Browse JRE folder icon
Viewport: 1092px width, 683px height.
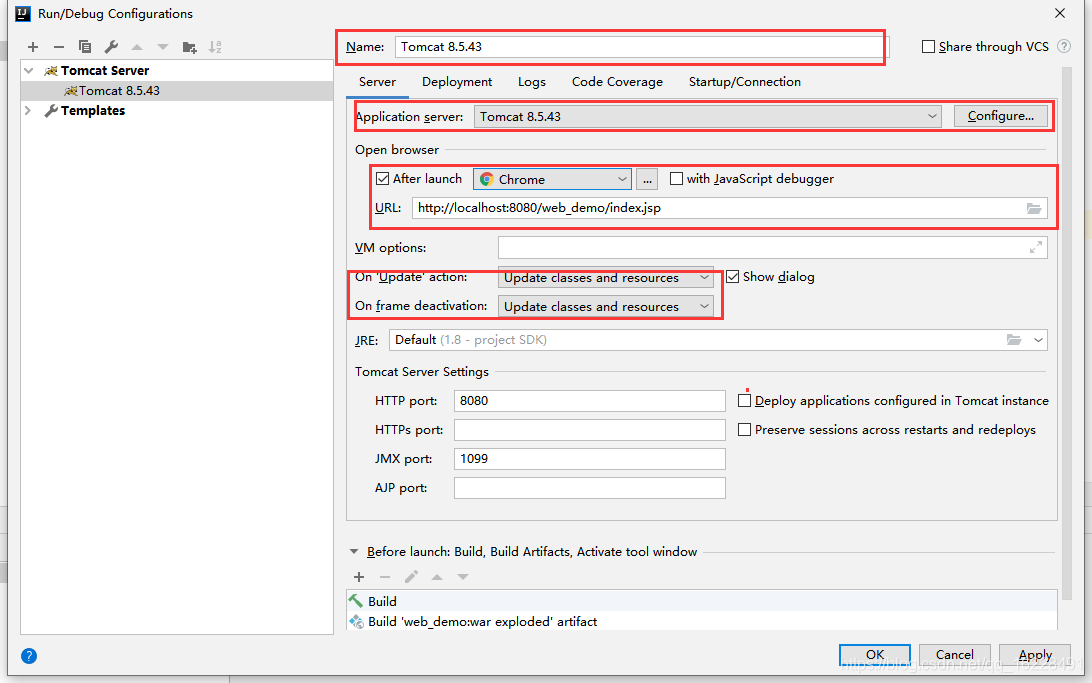coord(1014,340)
